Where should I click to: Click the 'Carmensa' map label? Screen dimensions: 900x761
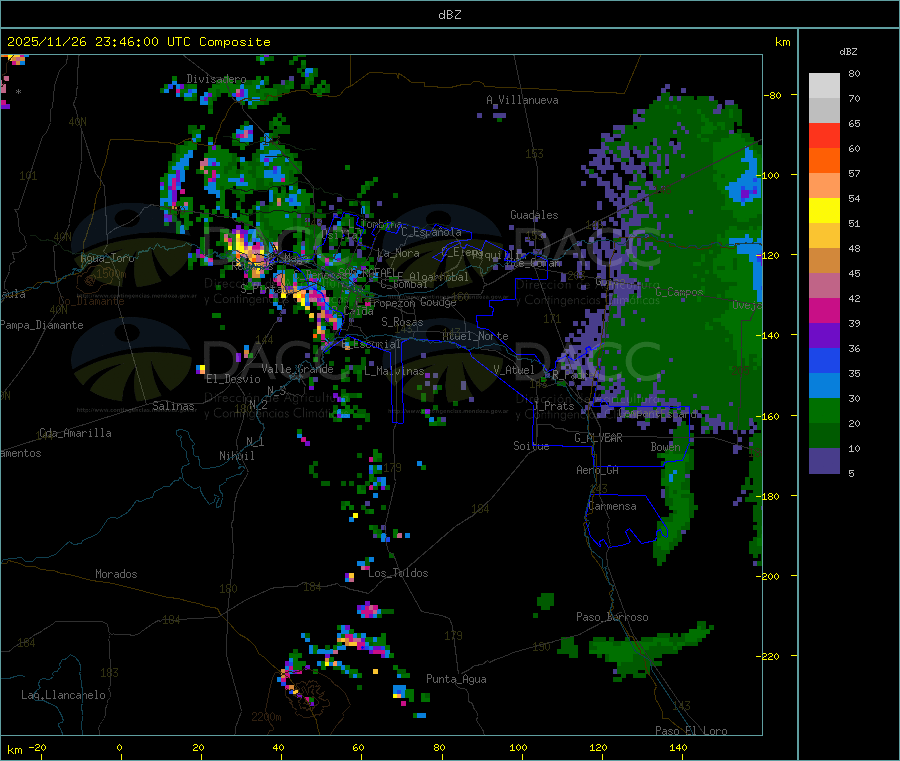612,506
